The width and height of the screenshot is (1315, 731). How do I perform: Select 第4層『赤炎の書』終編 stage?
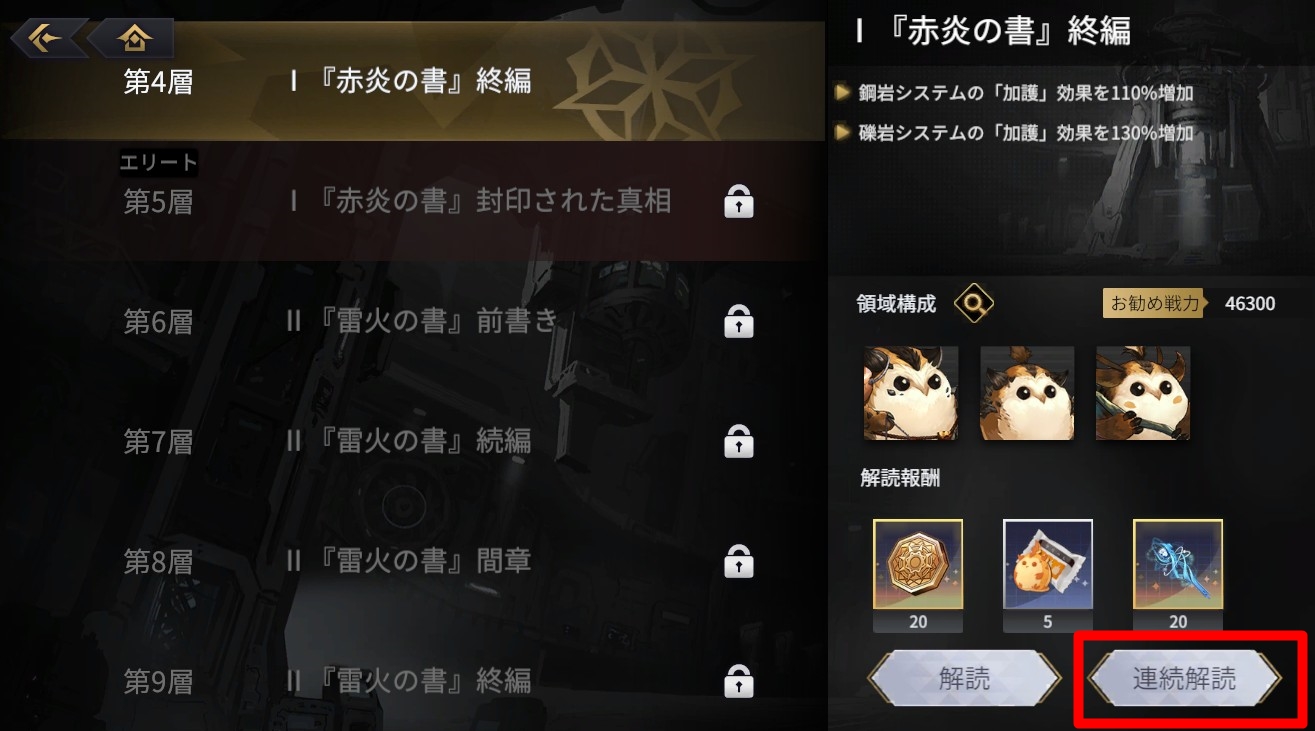tap(413, 81)
